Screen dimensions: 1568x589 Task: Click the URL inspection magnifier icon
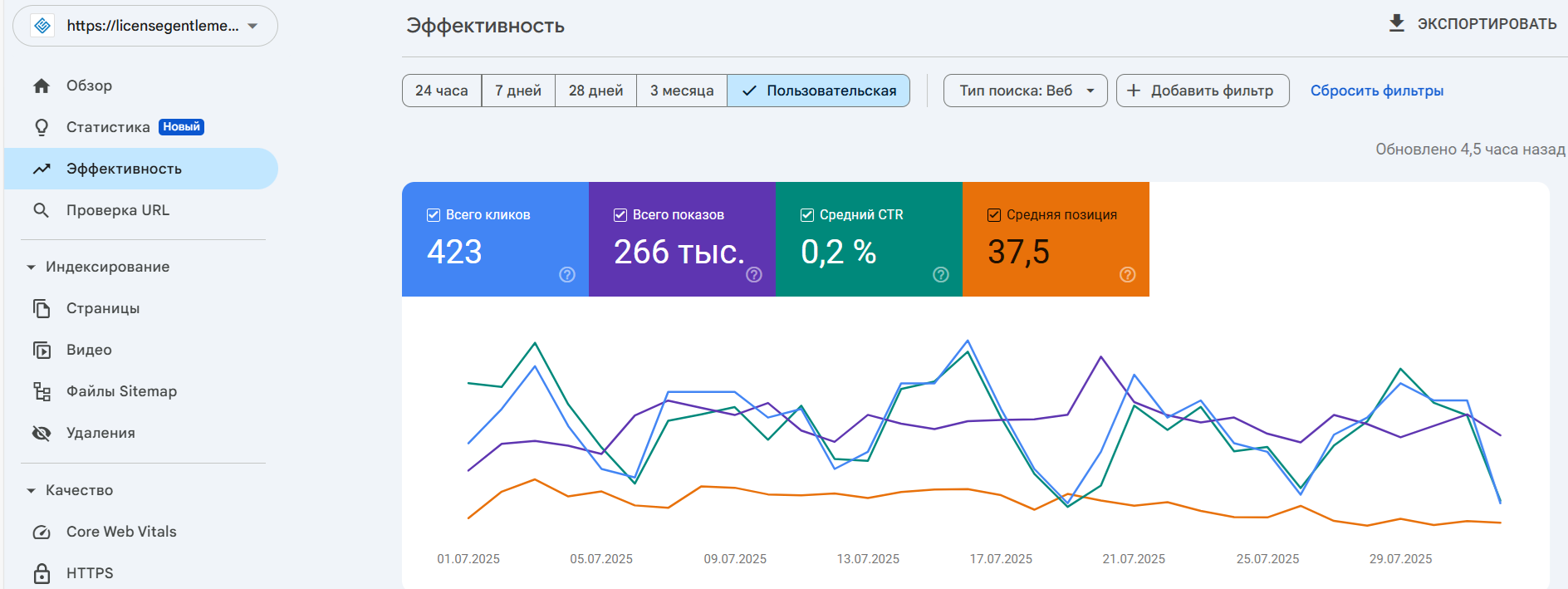pos(42,210)
